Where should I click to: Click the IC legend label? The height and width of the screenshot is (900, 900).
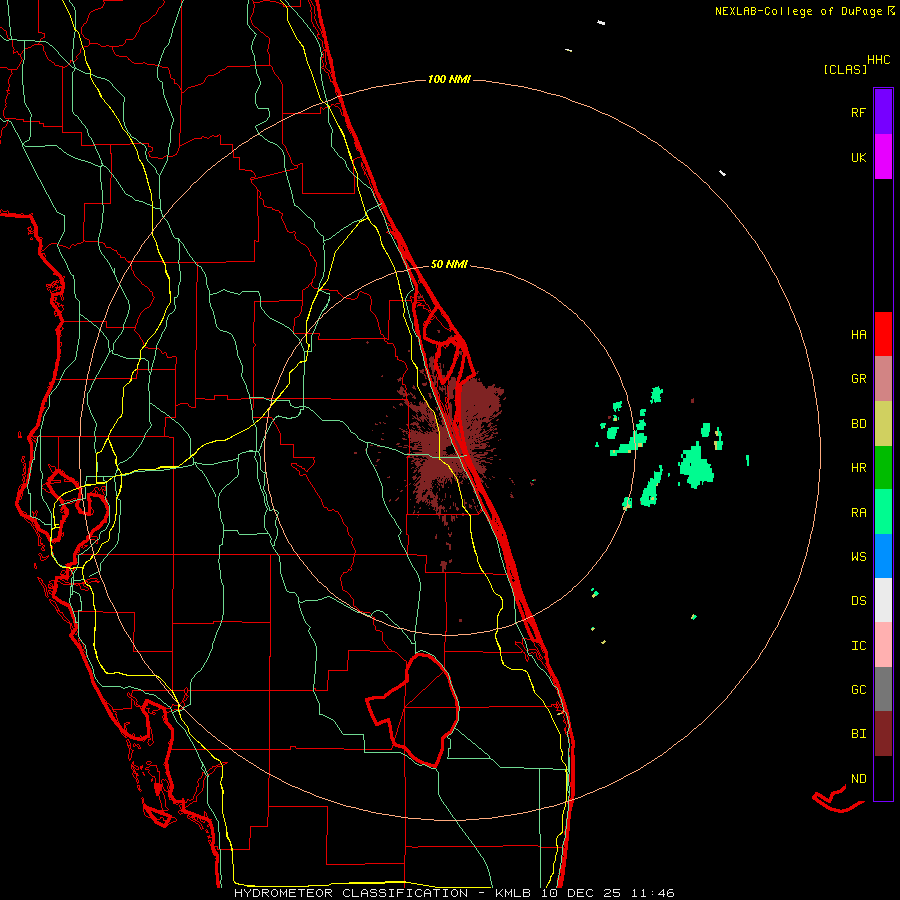pyautogui.click(x=858, y=646)
